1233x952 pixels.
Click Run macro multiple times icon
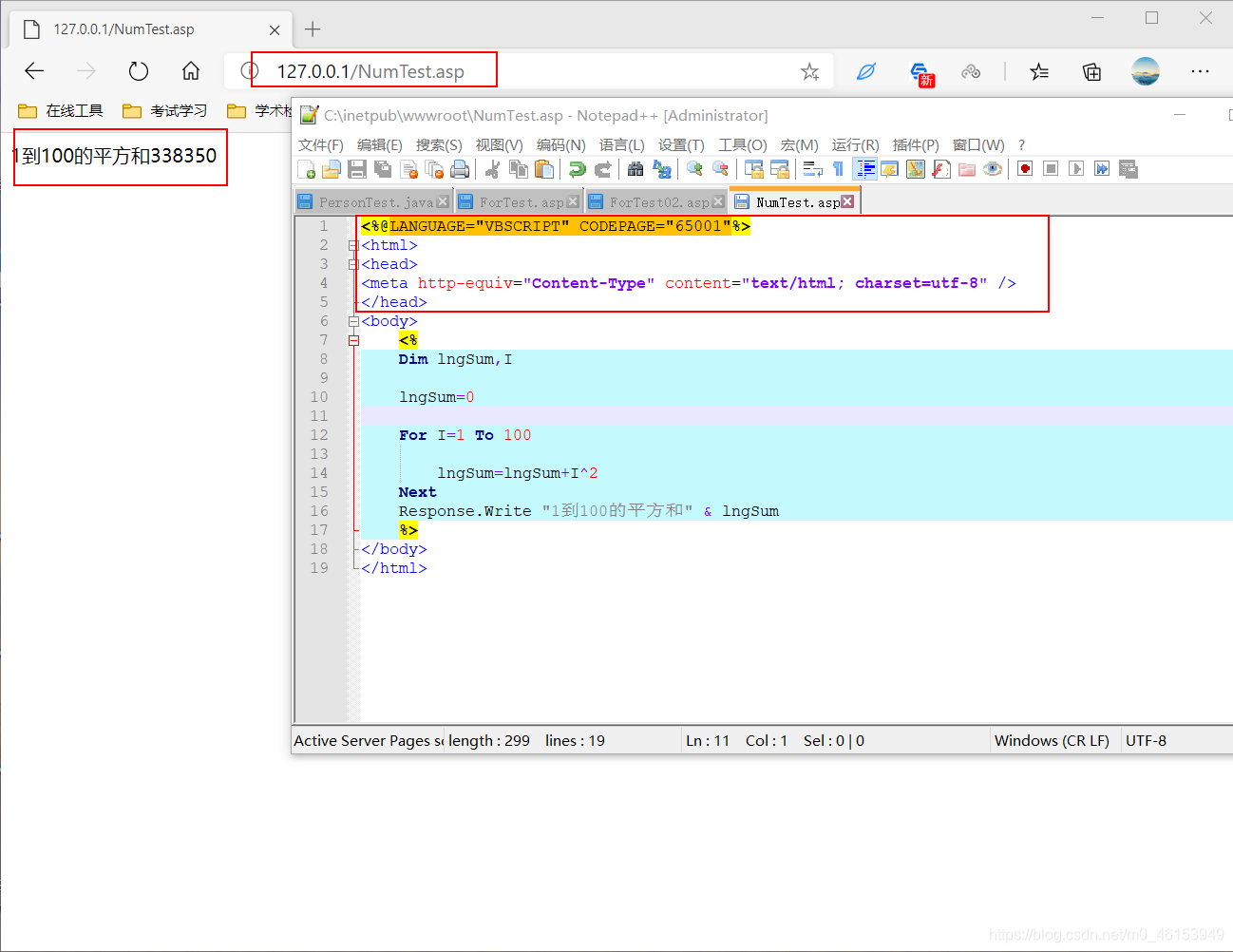pyautogui.click(x=1102, y=169)
